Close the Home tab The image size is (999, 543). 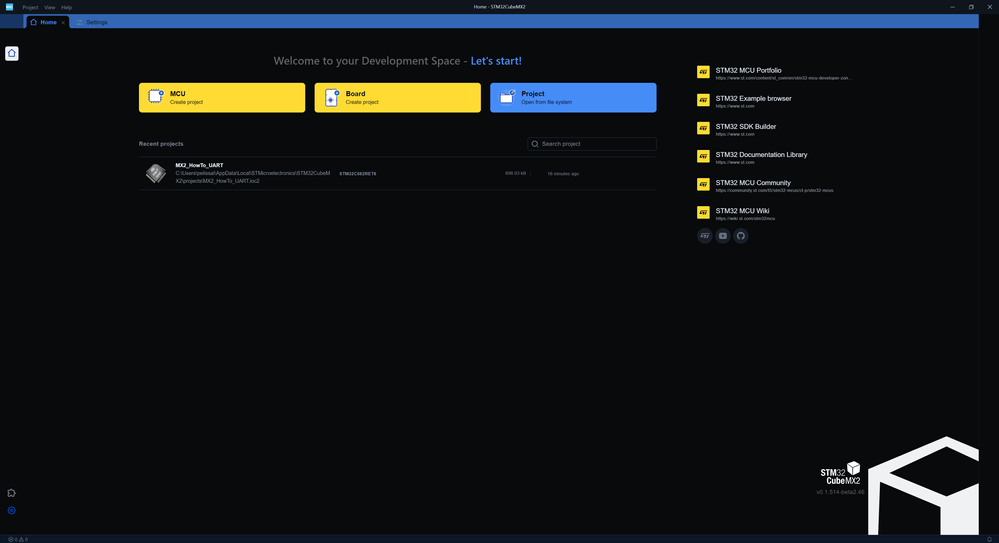[63, 22]
